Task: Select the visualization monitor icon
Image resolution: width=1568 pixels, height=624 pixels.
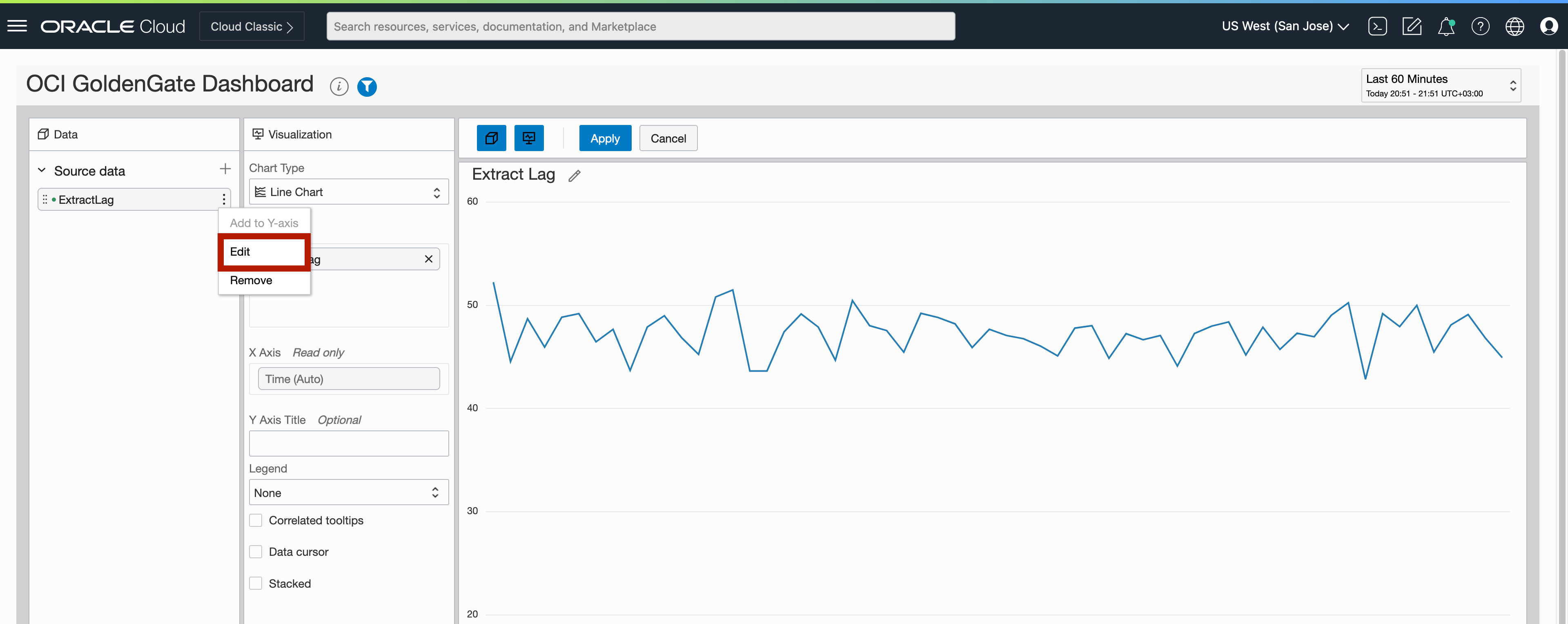Action: (x=529, y=138)
